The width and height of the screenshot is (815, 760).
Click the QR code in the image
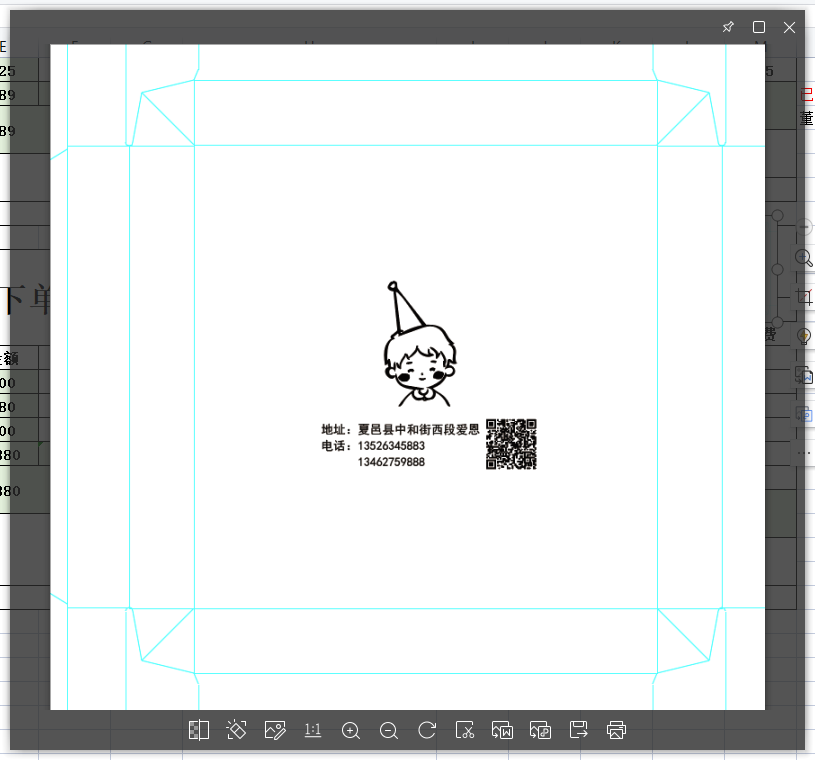[511, 444]
